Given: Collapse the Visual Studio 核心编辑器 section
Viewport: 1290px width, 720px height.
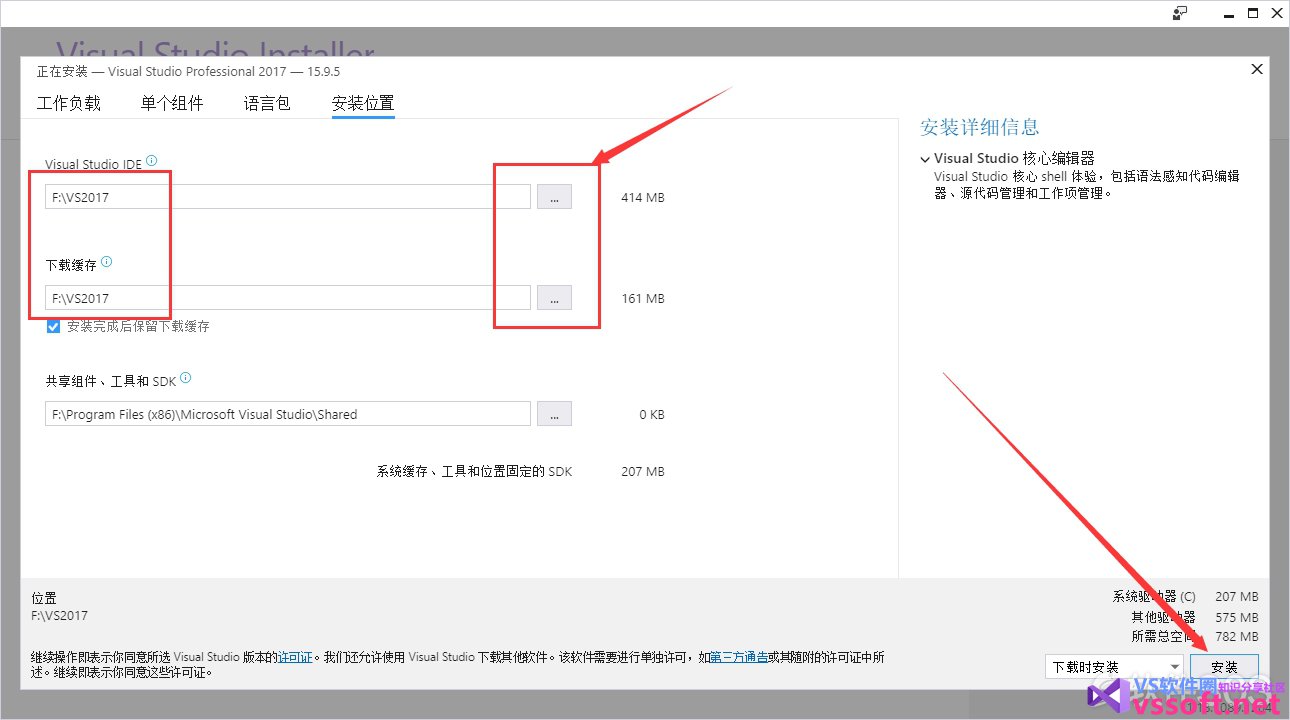Looking at the screenshot, I should (x=925, y=159).
